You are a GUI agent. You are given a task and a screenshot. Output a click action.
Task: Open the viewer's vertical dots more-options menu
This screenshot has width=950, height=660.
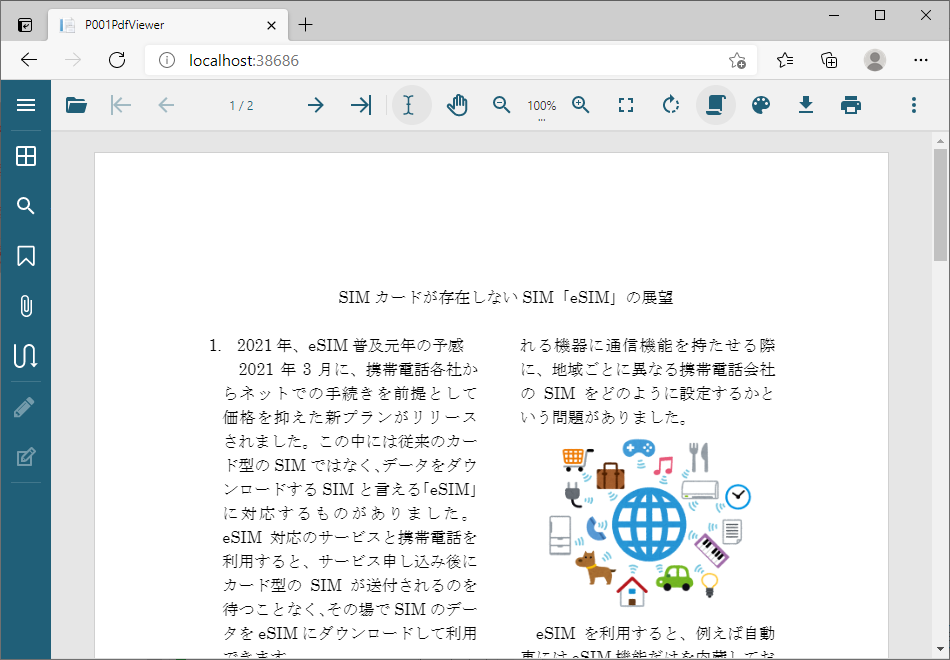click(x=914, y=105)
